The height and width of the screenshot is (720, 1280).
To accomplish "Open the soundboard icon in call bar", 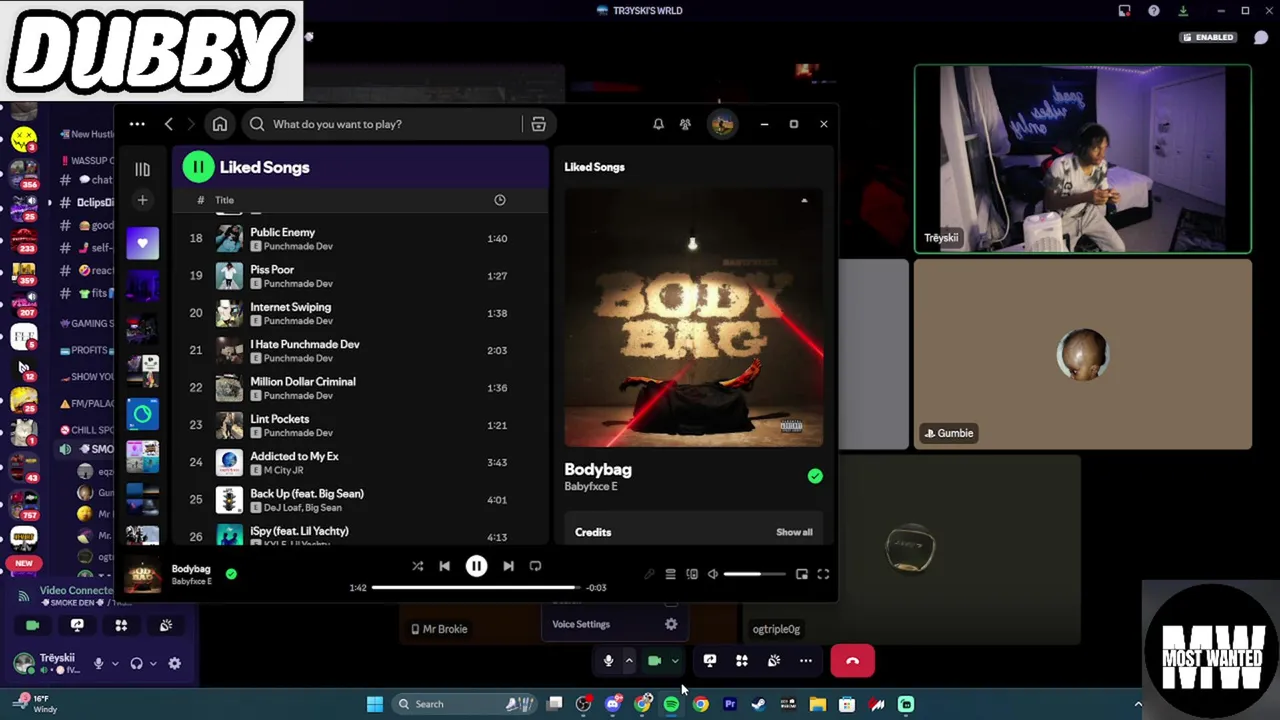I will pos(774,661).
